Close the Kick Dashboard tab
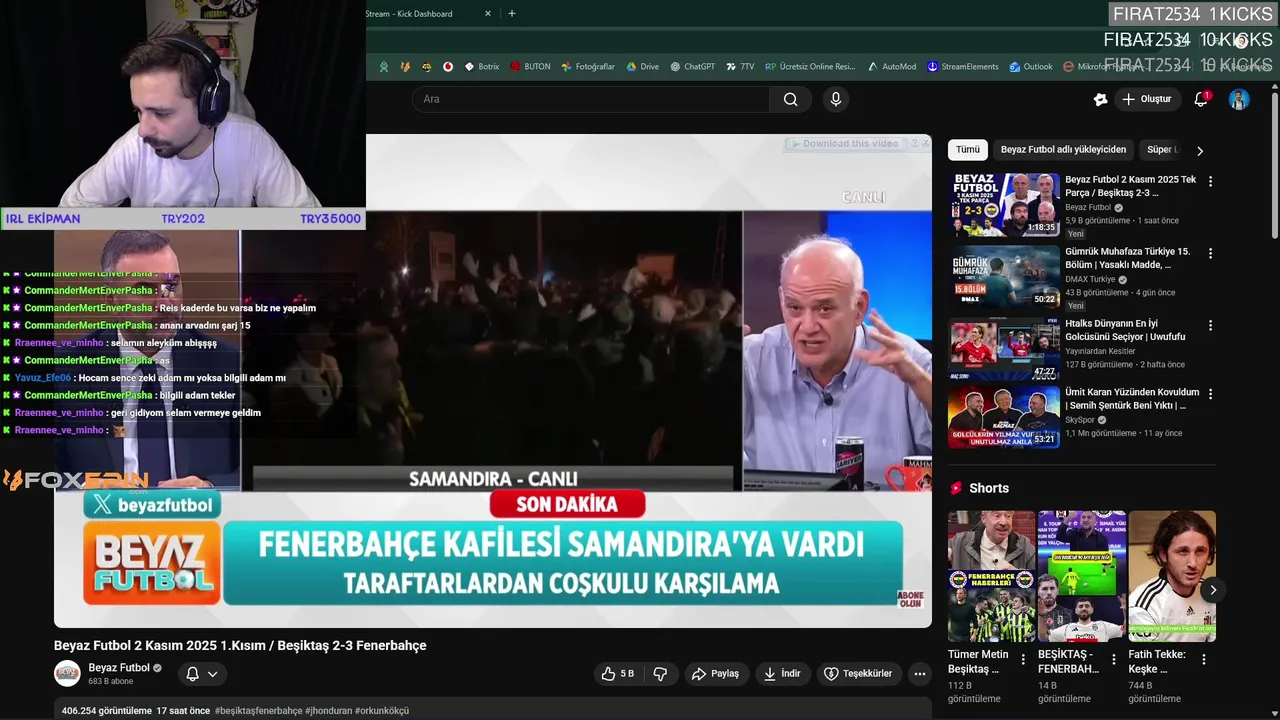The image size is (1280, 720). 488,14
